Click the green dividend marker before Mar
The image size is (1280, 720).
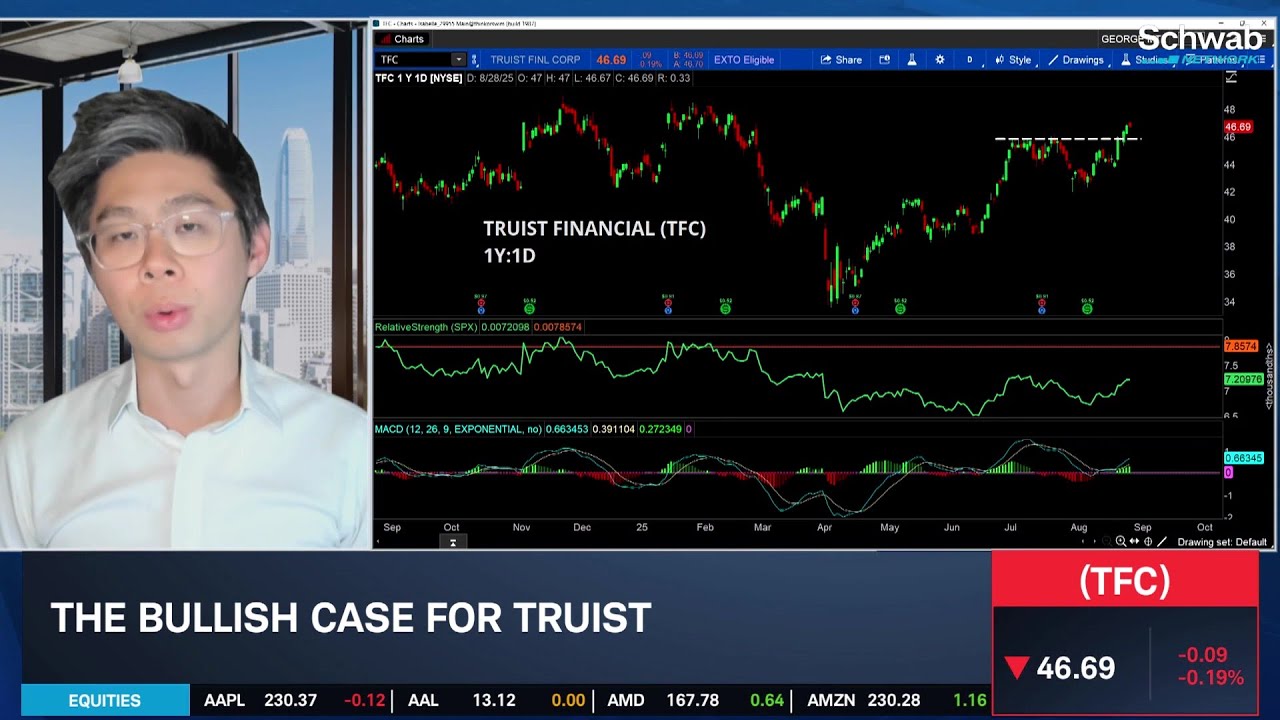click(725, 309)
